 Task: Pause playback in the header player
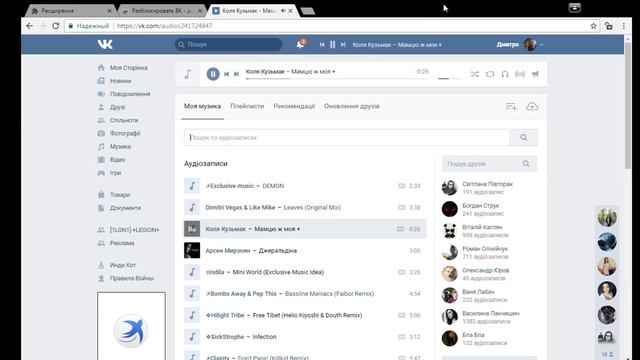[x=333, y=44]
